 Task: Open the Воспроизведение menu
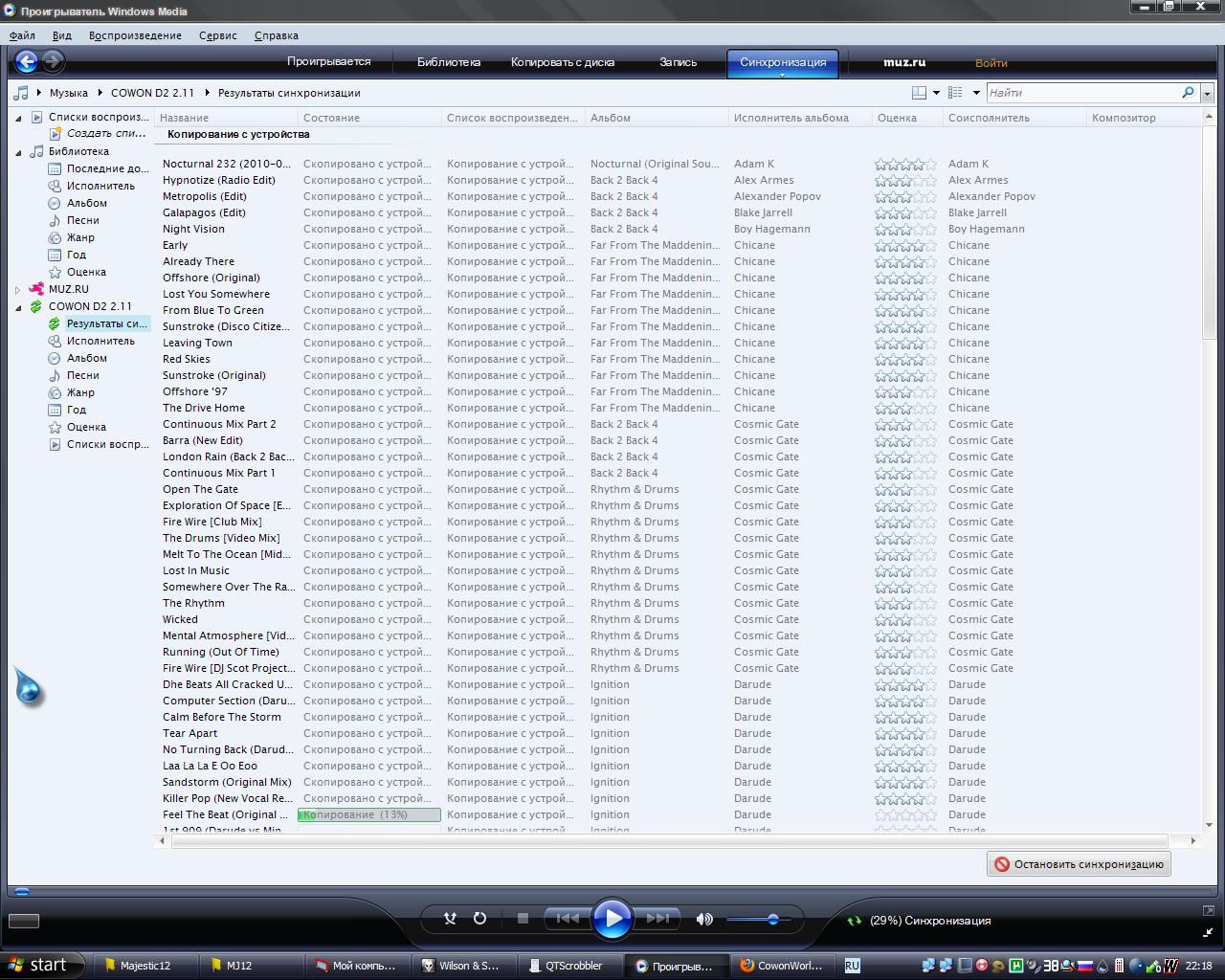point(135,35)
